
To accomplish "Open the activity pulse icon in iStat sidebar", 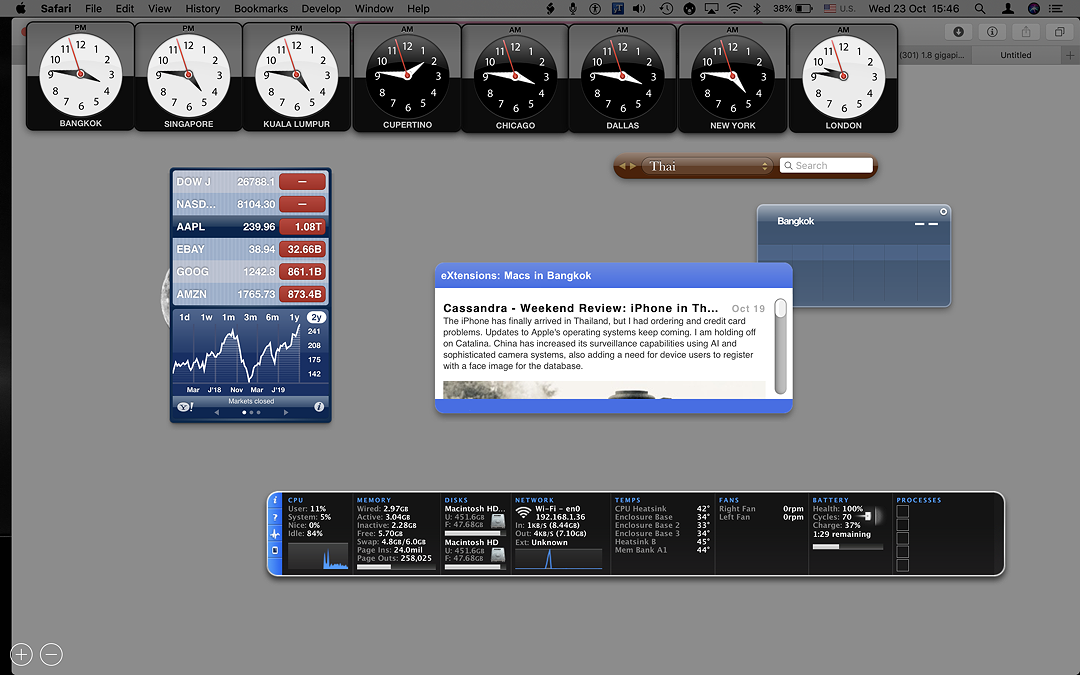I will pyautogui.click(x=275, y=534).
